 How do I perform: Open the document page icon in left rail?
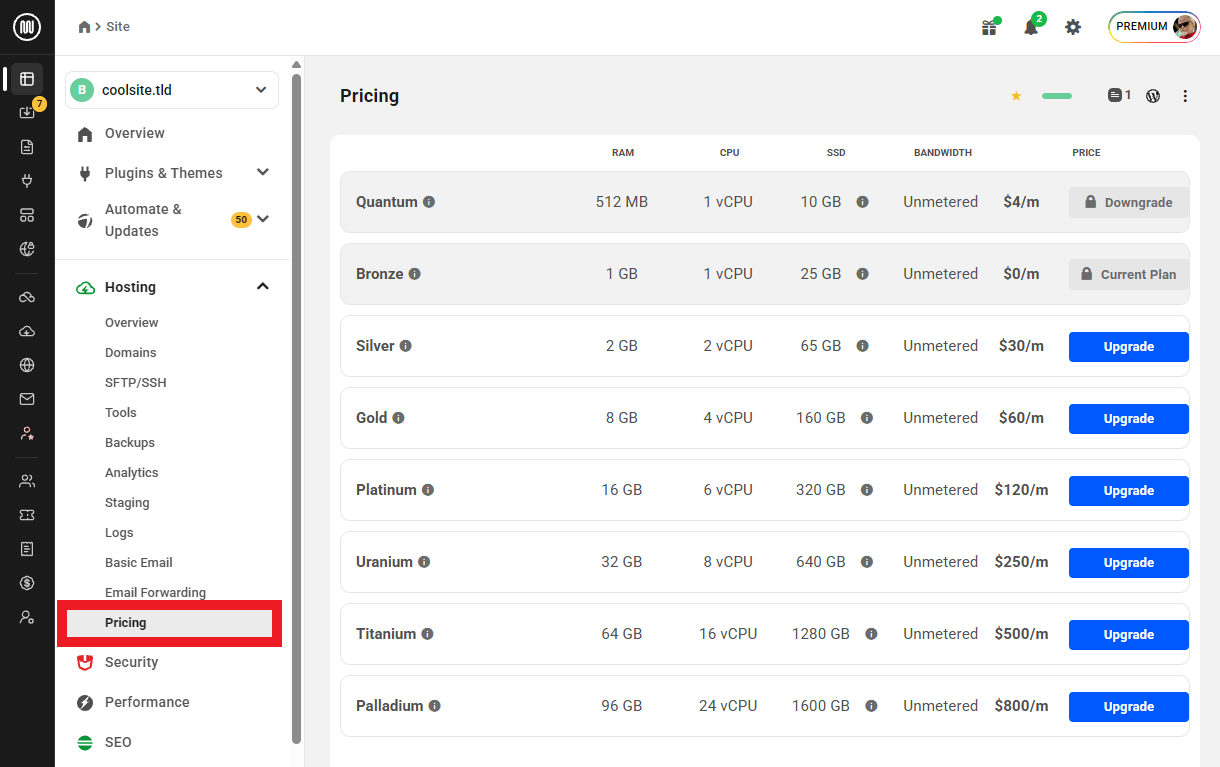tap(27, 147)
